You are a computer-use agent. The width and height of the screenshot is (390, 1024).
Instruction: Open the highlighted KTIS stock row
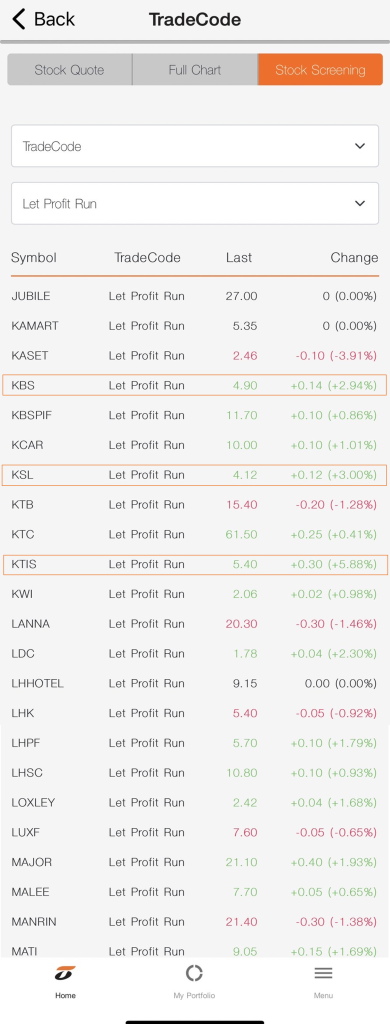click(195, 564)
